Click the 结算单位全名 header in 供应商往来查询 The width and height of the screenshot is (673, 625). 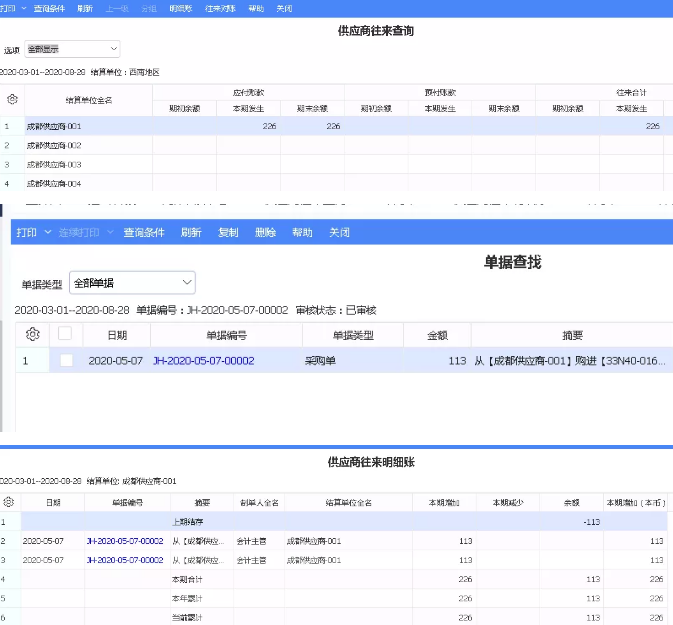(89, 100)
